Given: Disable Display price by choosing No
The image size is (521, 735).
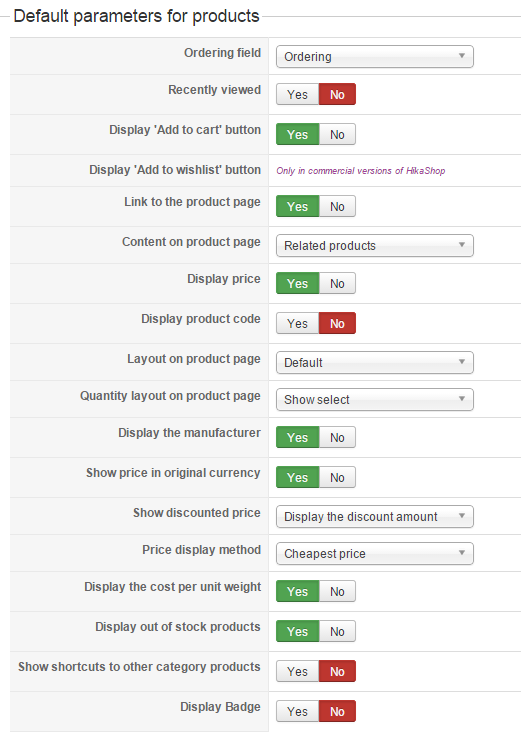Looking at the screenshot, I should 337,284.
